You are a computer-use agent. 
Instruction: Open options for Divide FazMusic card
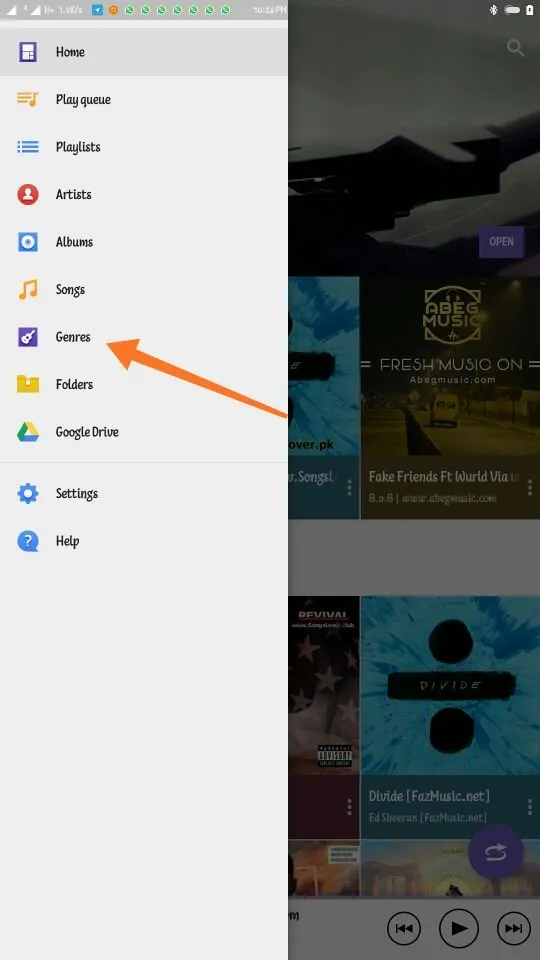click(530, 807)
